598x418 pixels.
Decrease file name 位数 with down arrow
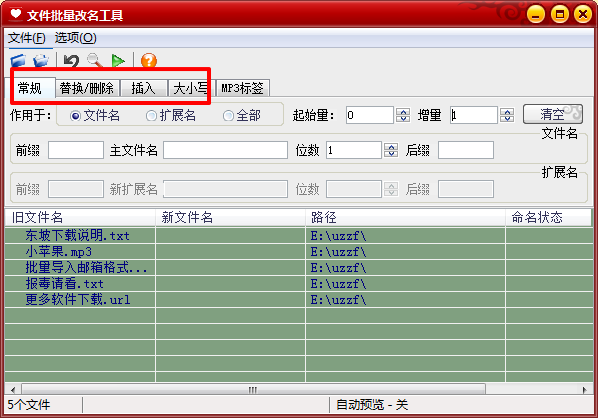coord(391,154)
